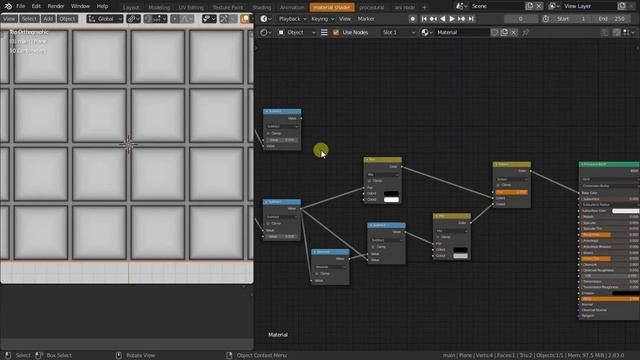Switch to the Modeling workspace tab
Screen dimensions: 640x360
click(159, 7)
